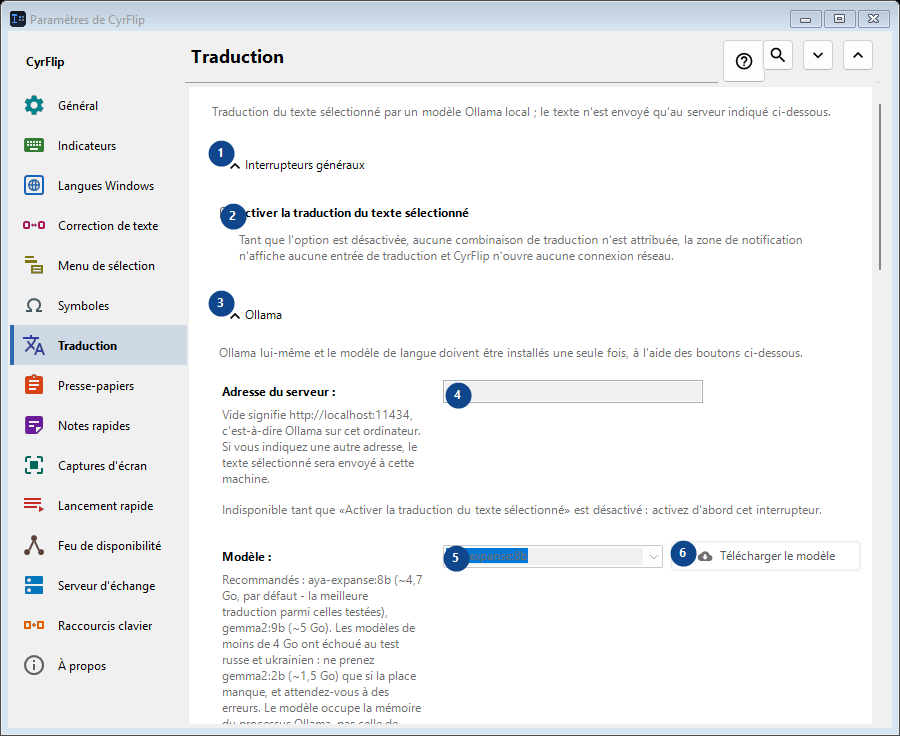Click the Modèle label text
900x736 pixels.
pos(247,557)
